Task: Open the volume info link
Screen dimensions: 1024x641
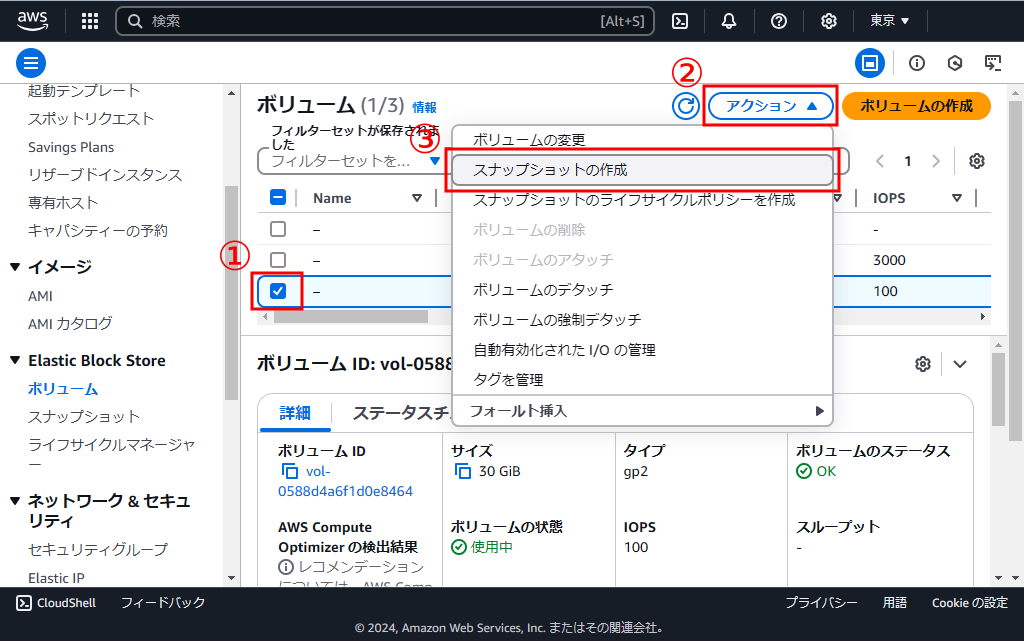Action: click(424, 107)
